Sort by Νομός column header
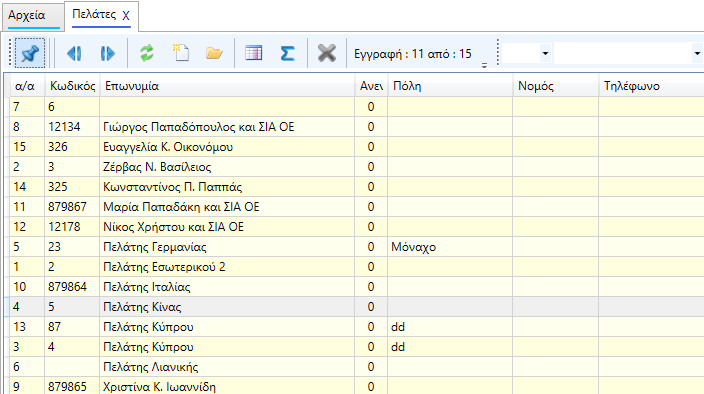Viewport: 704px width, 394px height. [x=555, y=86]
